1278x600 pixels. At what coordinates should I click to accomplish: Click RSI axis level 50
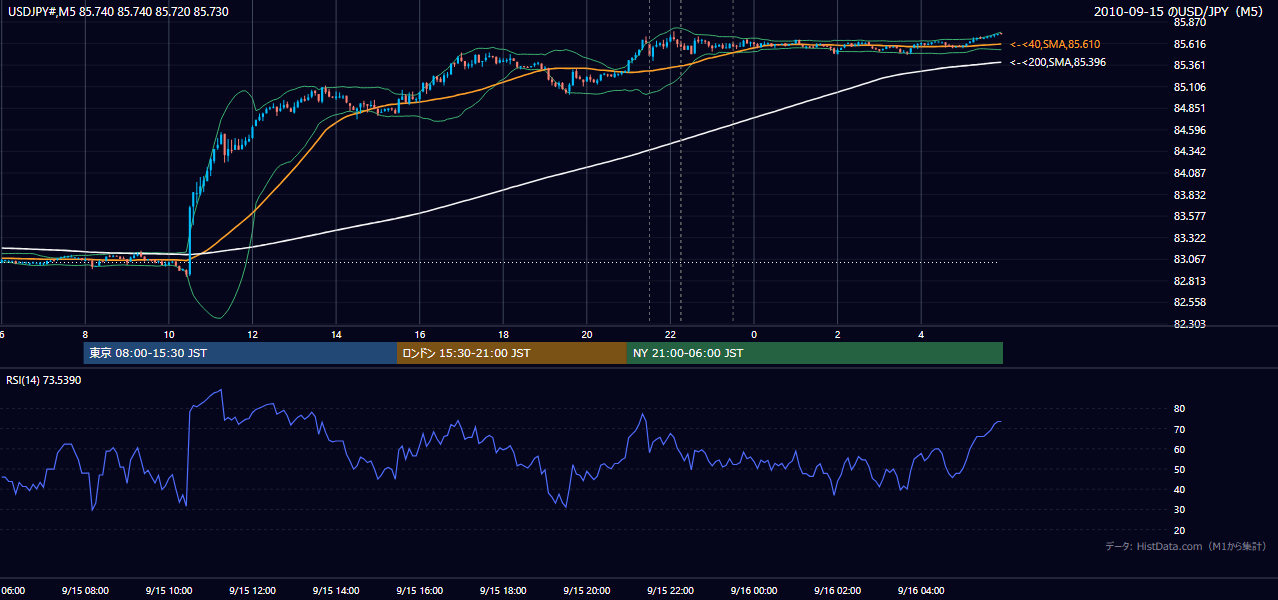pyautogui.click(x=1180, y=470)
